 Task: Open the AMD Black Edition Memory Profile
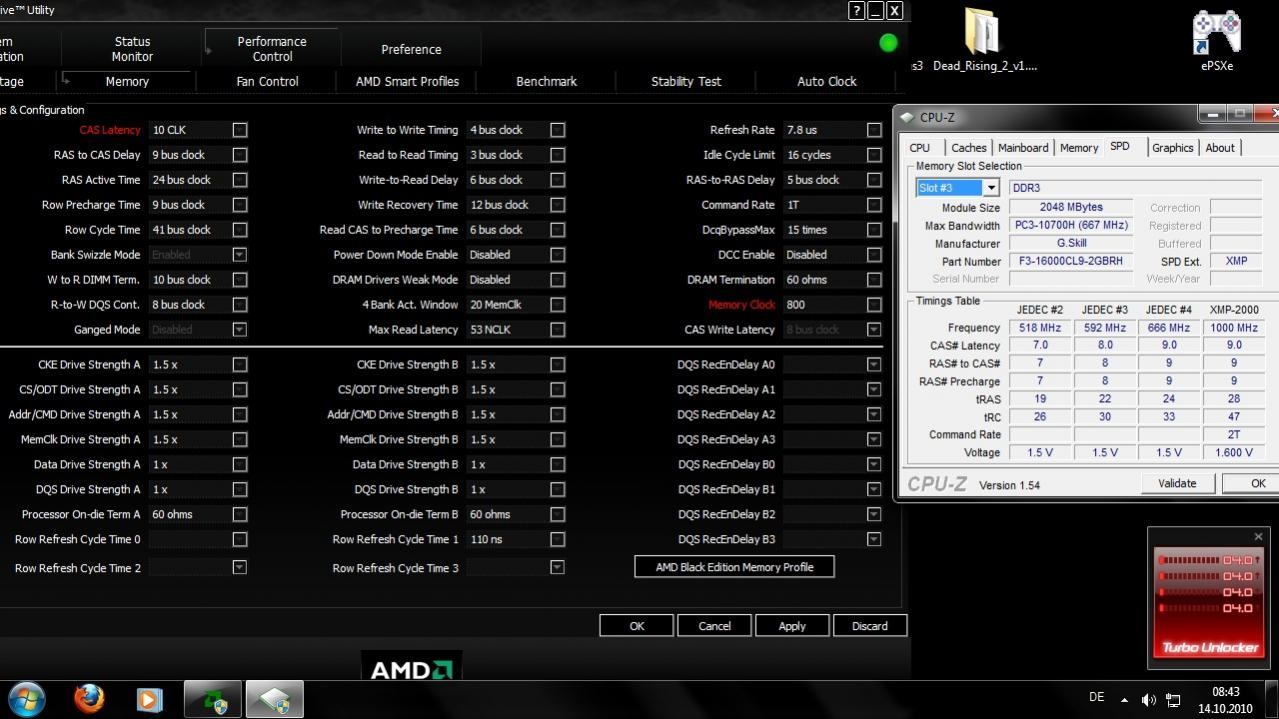(x=734, y=567)
